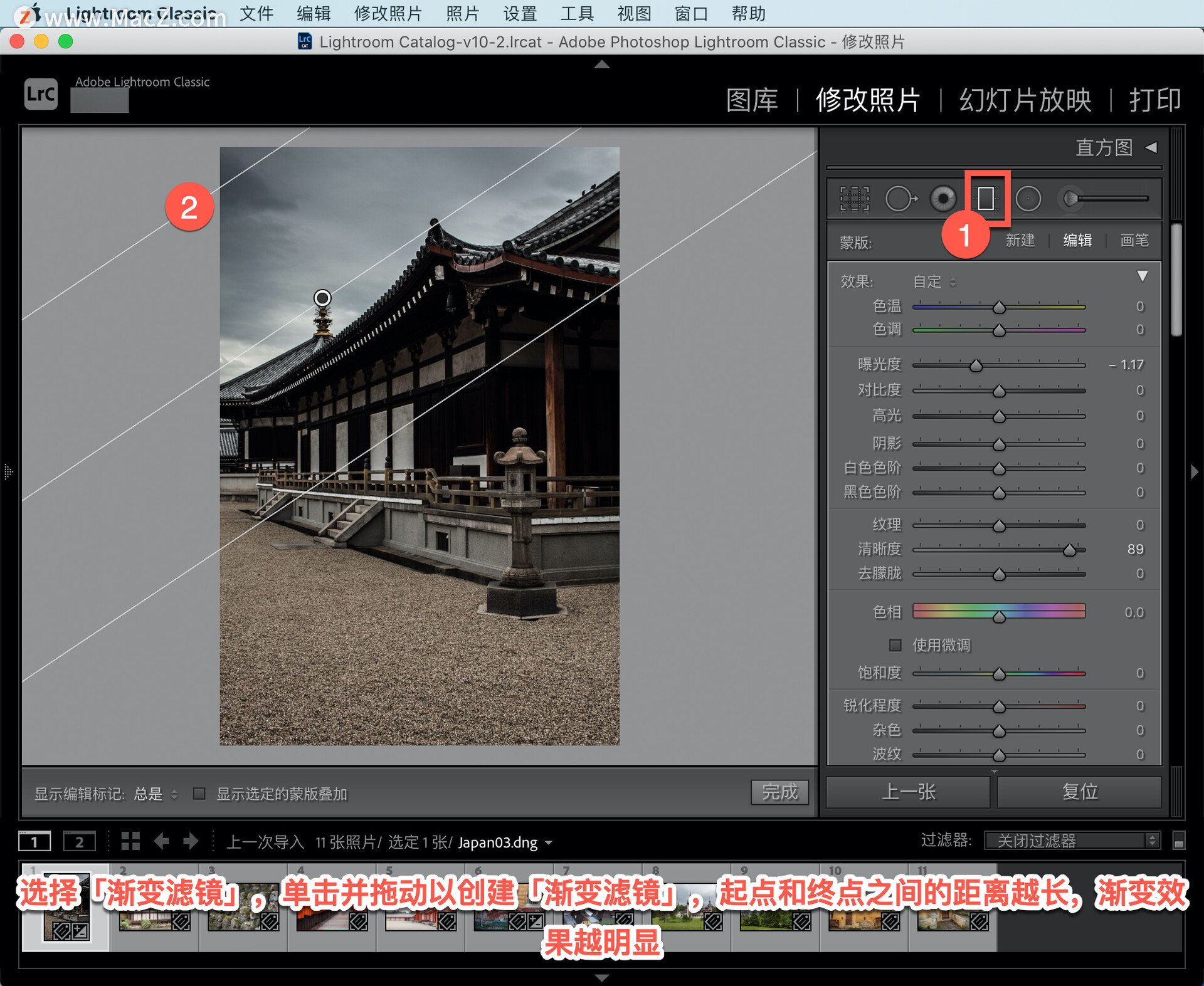The height and width of the screenshot is (986, 1204).
Task: Click the 上一张 button
Action: (908, 792)
